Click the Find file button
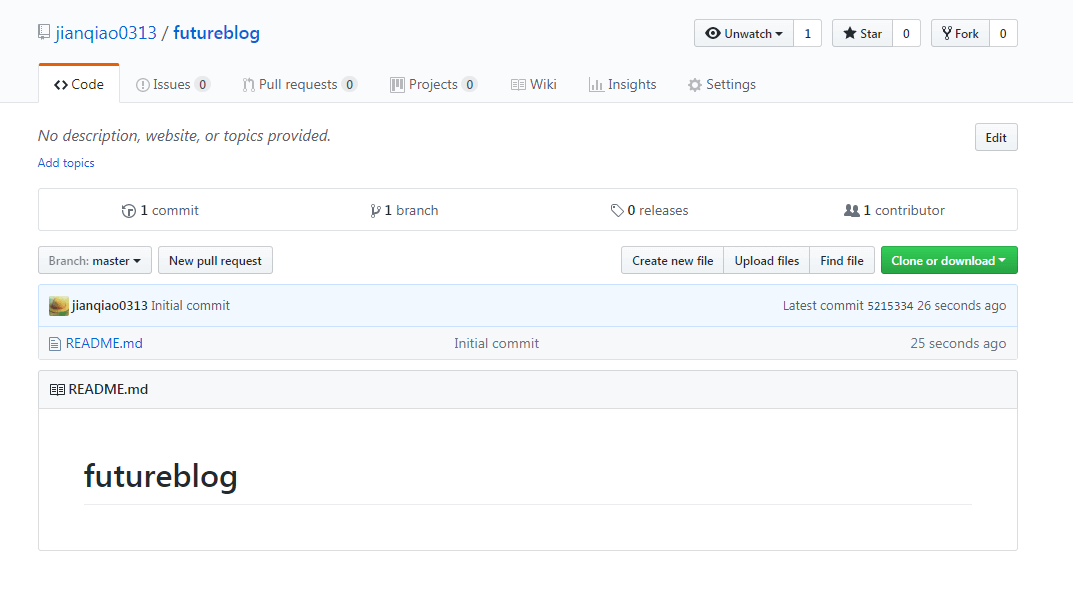The width and height of the screenshot is (1073, 611). (842, 261)
